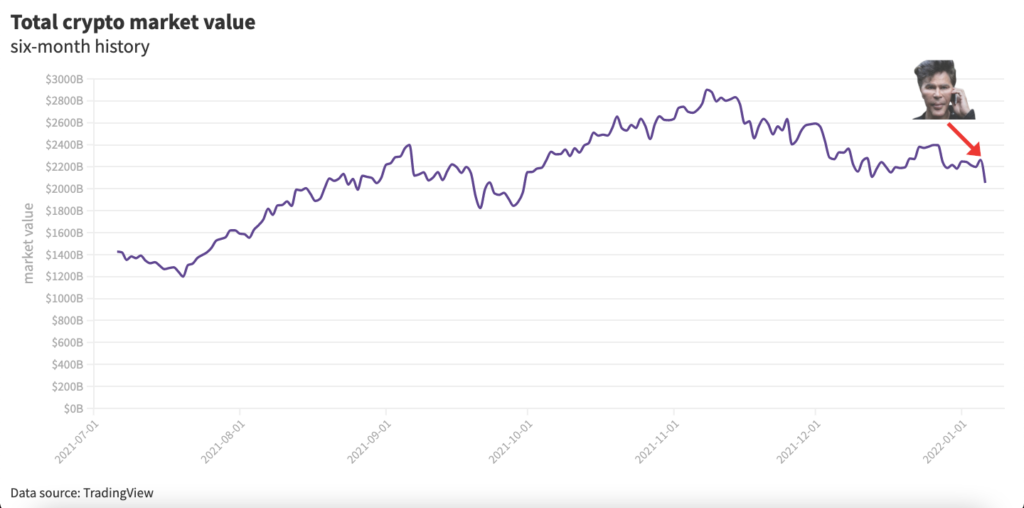Click the red arrow annotation
1024x508 pixels.
tap(966, 137)
